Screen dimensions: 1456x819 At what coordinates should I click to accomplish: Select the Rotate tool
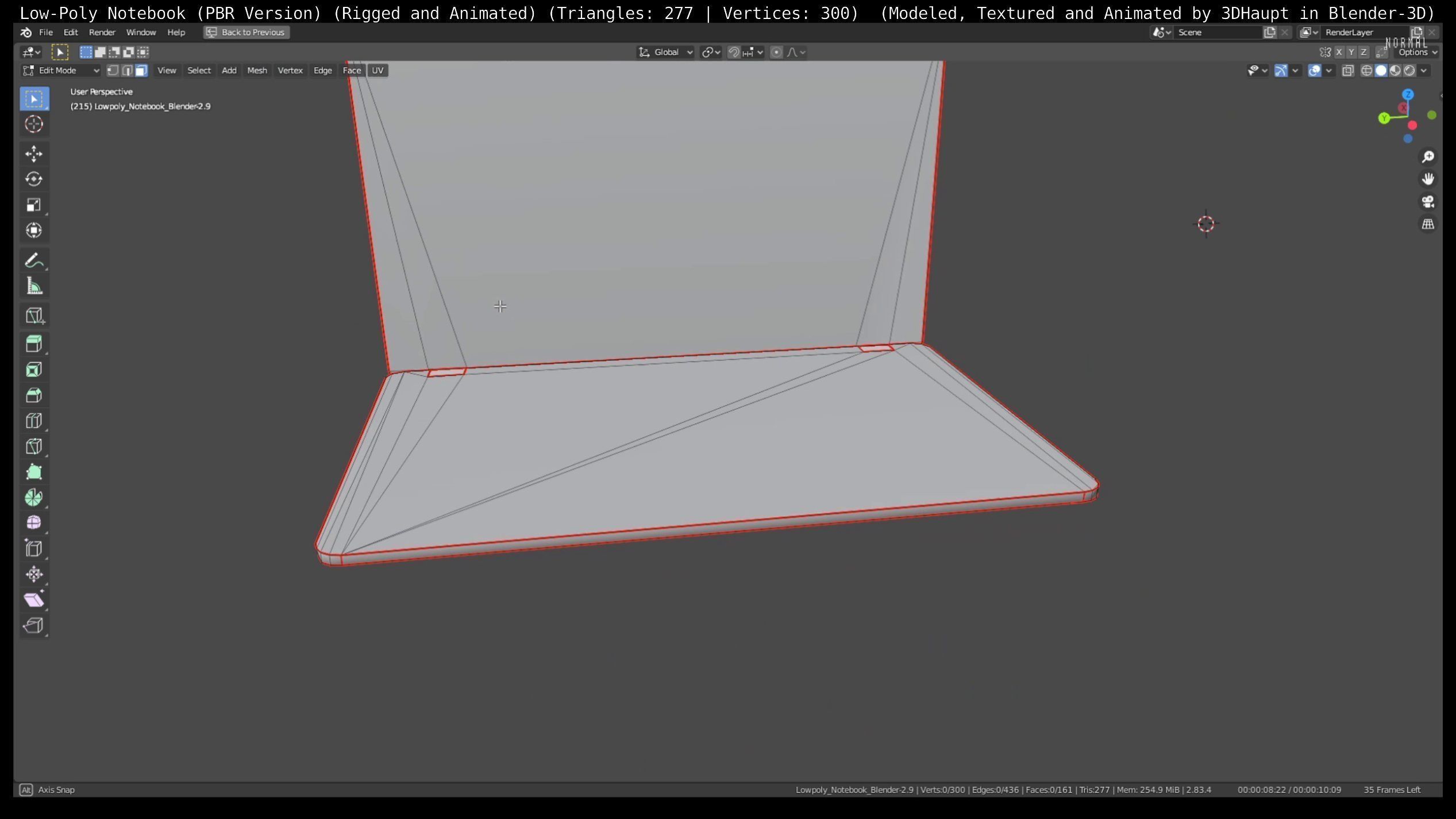pyautogui.click(x=33, y=179)
